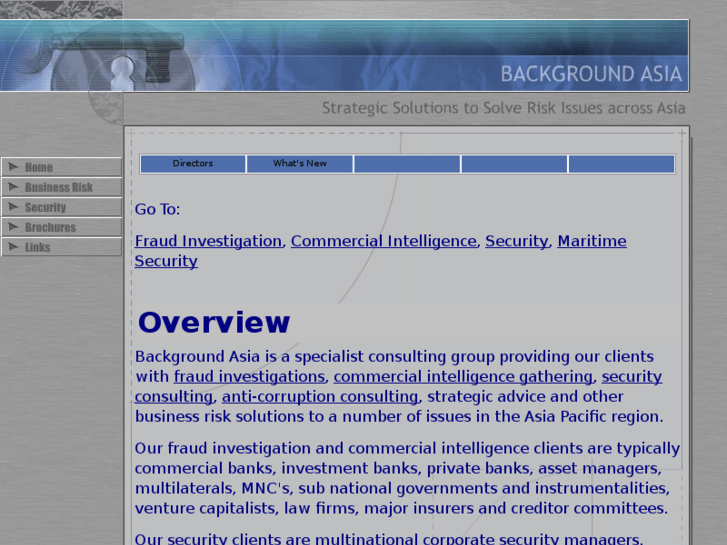Open the Links sidebar item
The width and height of the screenshot is (727, 545).
[61, 247]
